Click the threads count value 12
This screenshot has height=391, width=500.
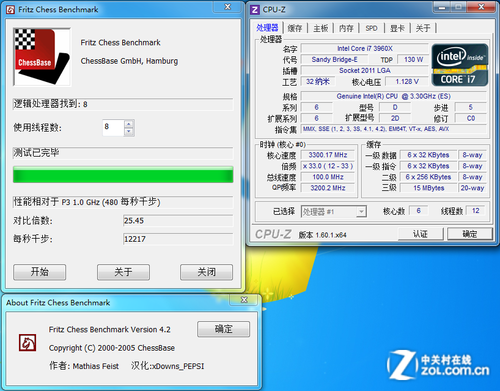point(476,211)
